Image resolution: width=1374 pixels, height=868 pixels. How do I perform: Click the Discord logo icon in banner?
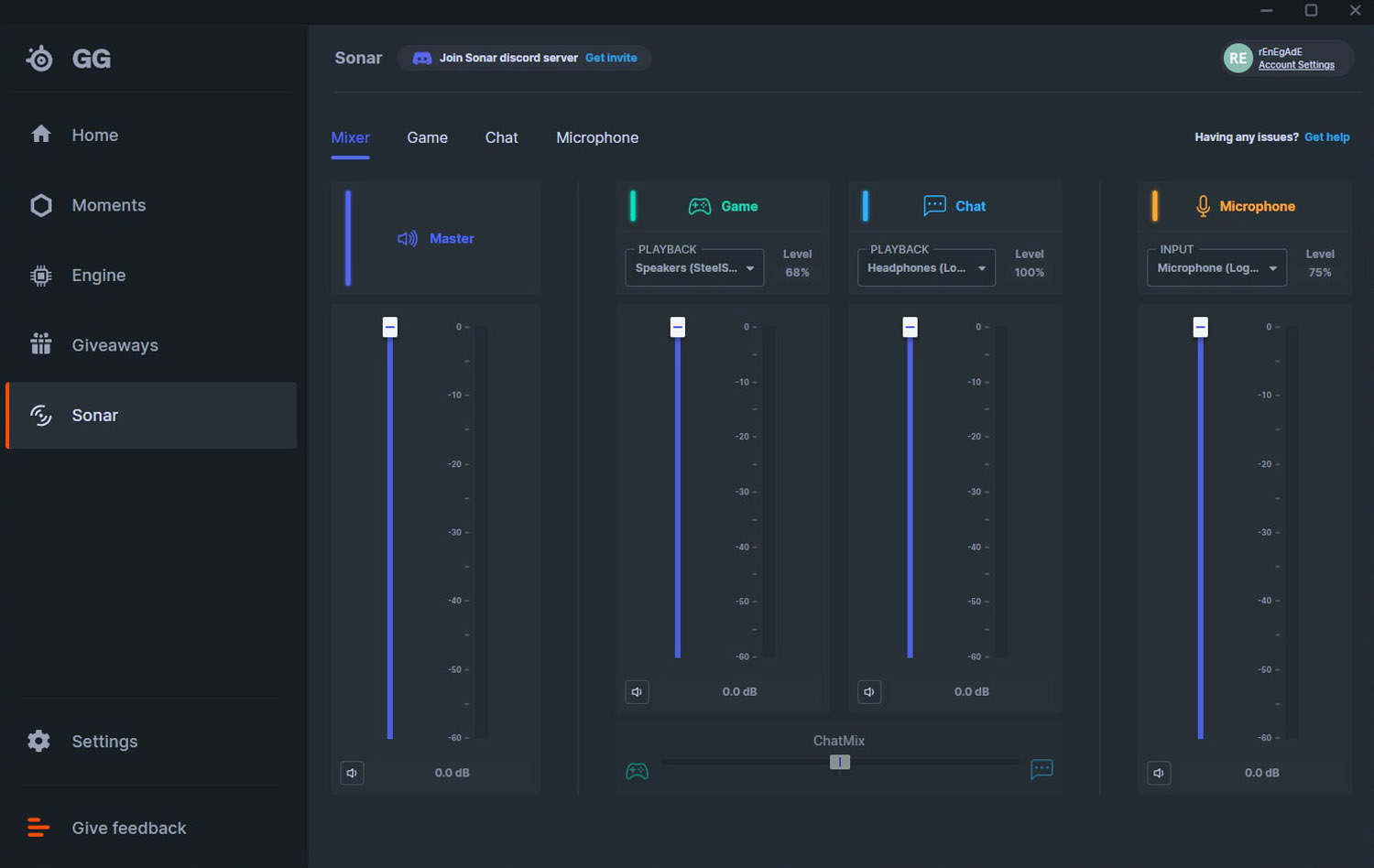(422, 58)
